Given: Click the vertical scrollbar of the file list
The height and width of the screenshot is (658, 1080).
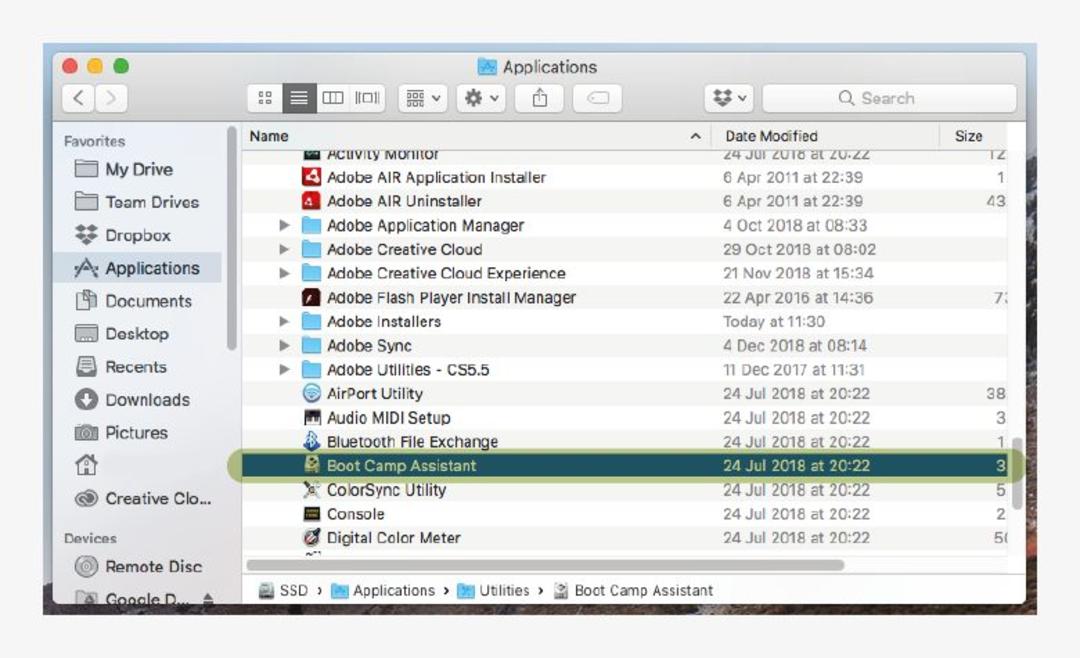Looking at the screenshot, I should click(x=1017, y=473).
